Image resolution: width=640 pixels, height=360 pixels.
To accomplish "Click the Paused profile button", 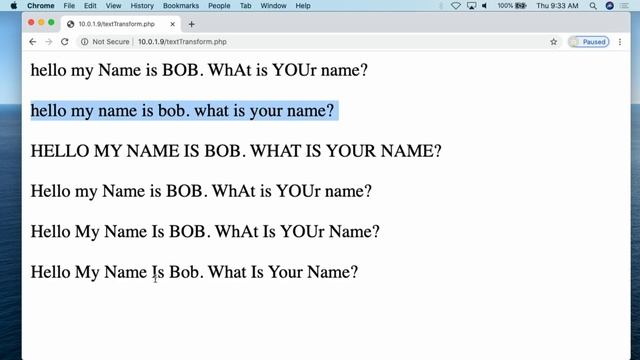I will coord(589,42).
